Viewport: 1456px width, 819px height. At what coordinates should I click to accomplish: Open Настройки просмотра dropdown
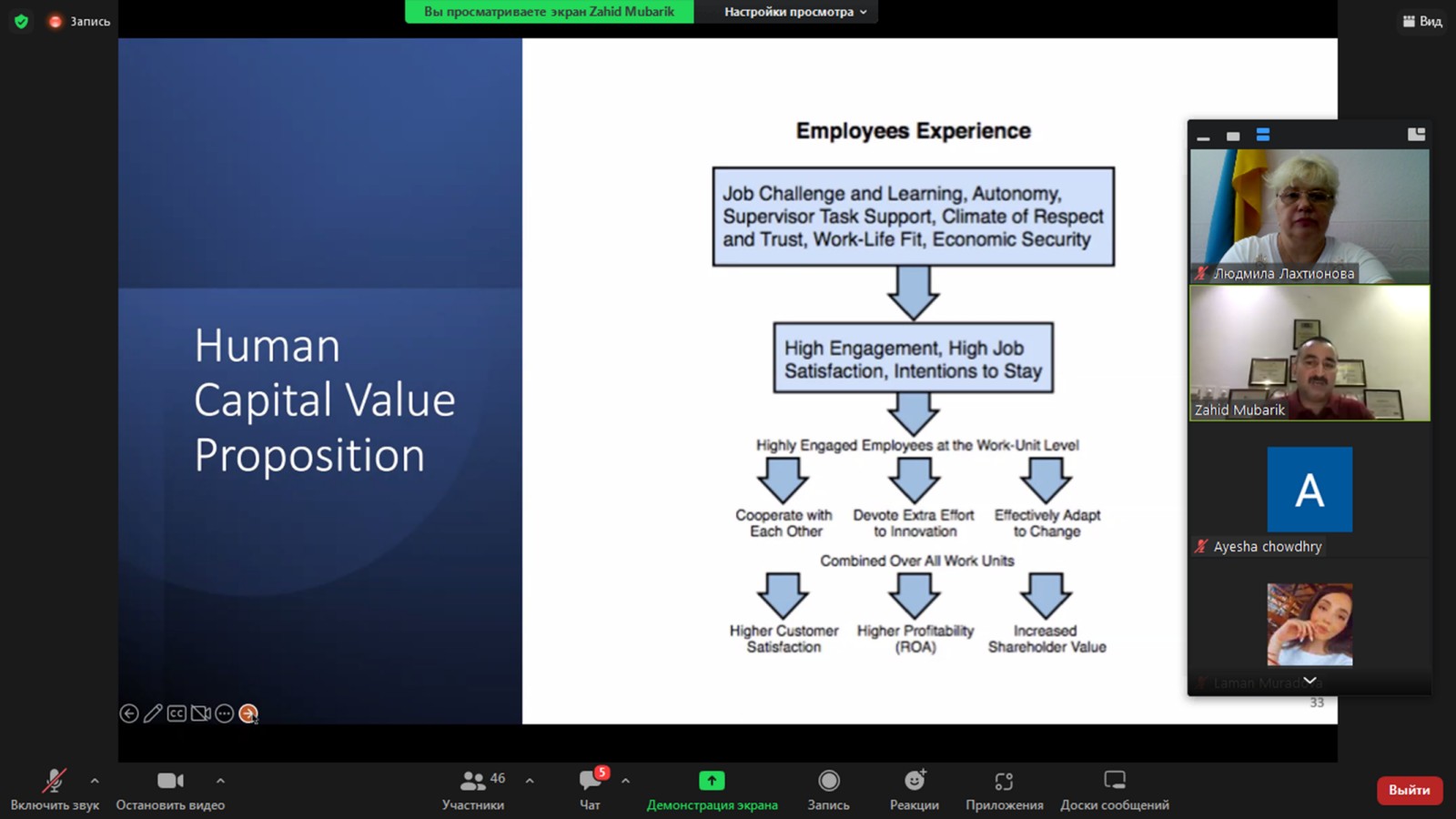pos(794,12)
